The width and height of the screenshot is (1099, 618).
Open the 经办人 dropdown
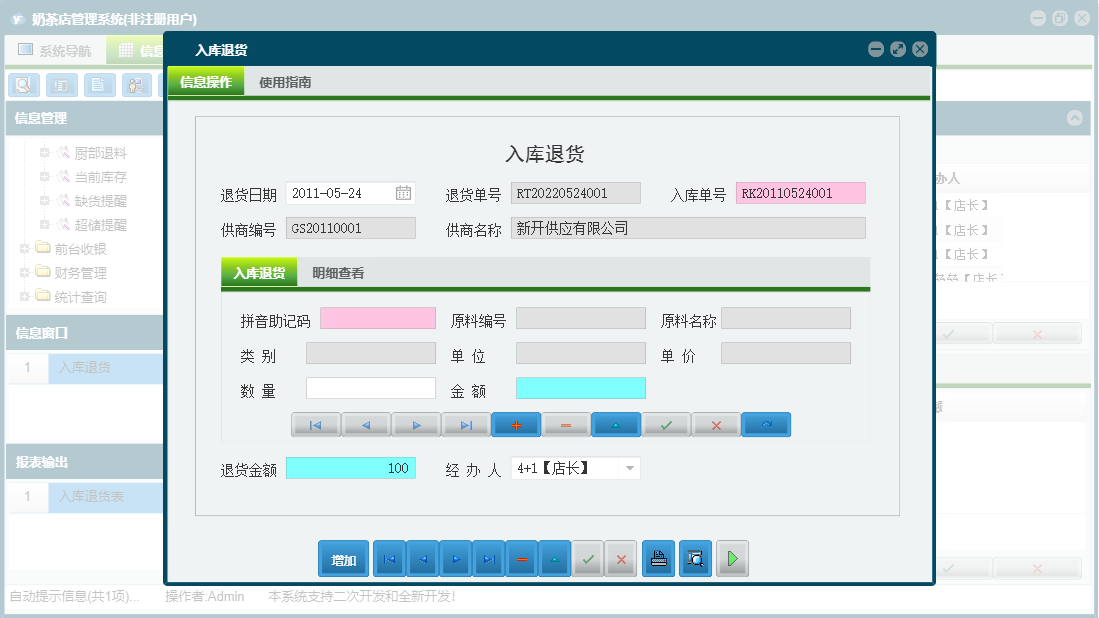[x=628, y=467]
